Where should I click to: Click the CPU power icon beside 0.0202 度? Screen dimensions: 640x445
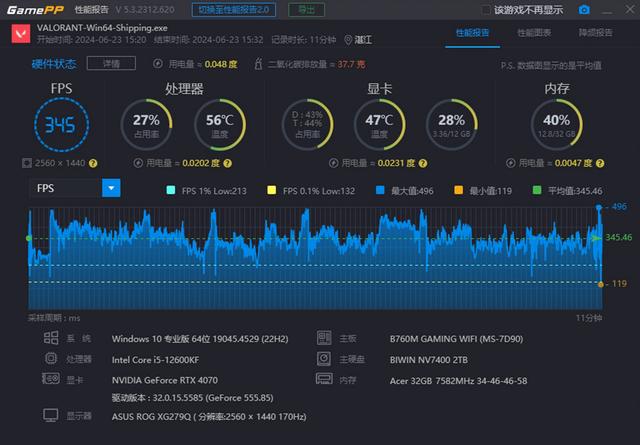pyautogui.click(x=138, y=163)
